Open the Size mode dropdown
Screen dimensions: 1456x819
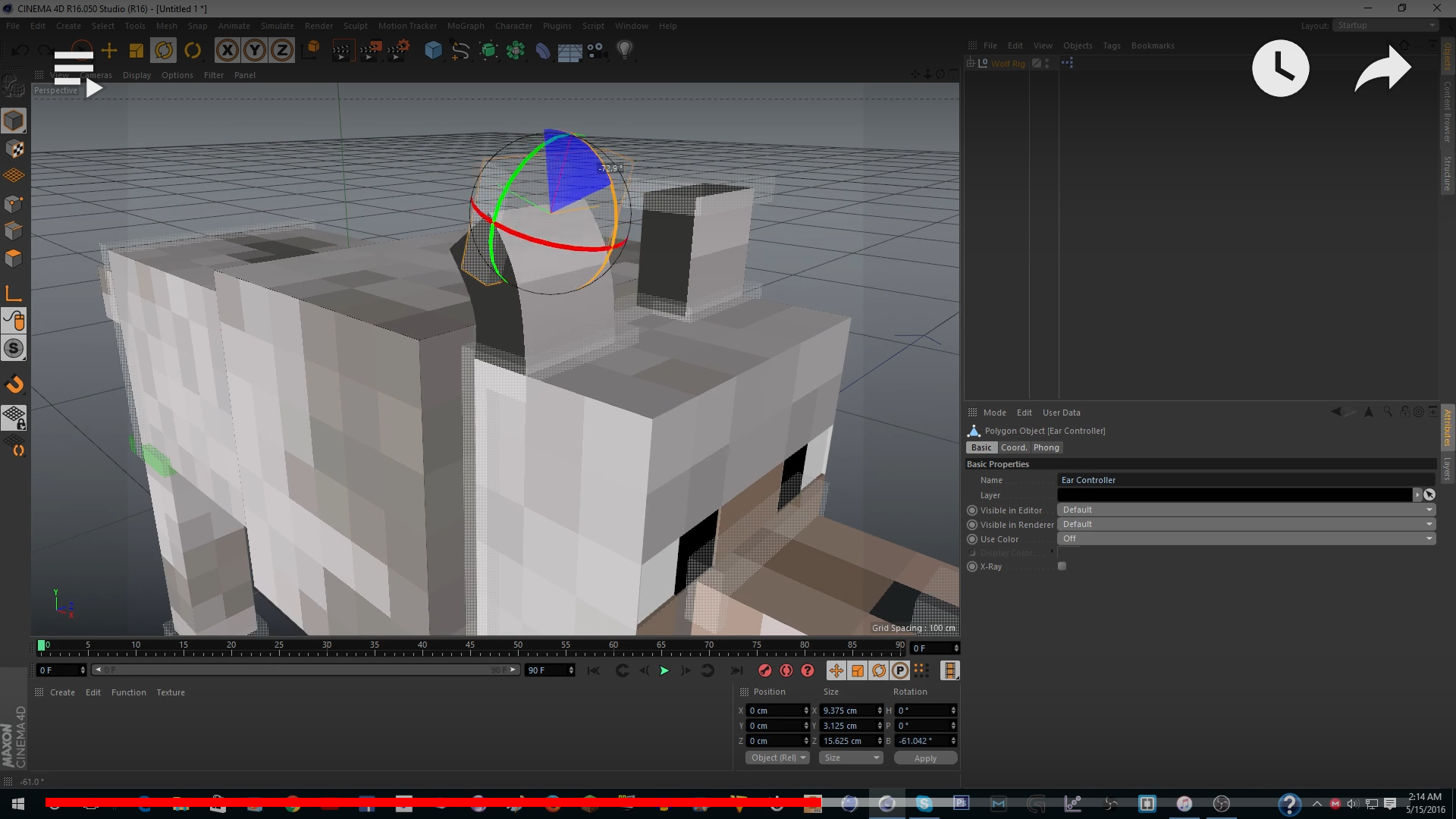[852, 758]
